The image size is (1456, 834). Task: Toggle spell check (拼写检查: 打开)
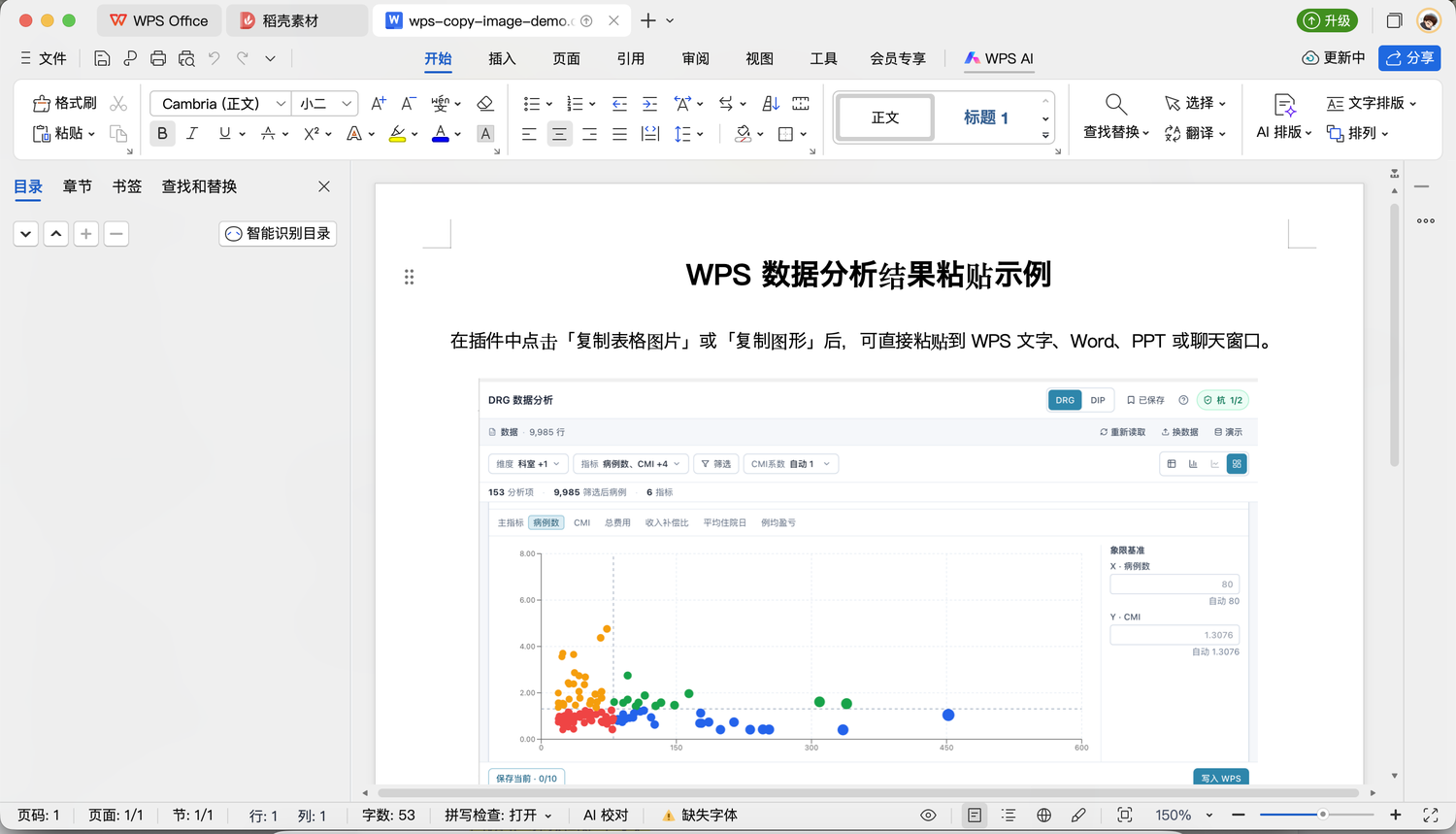498,815
